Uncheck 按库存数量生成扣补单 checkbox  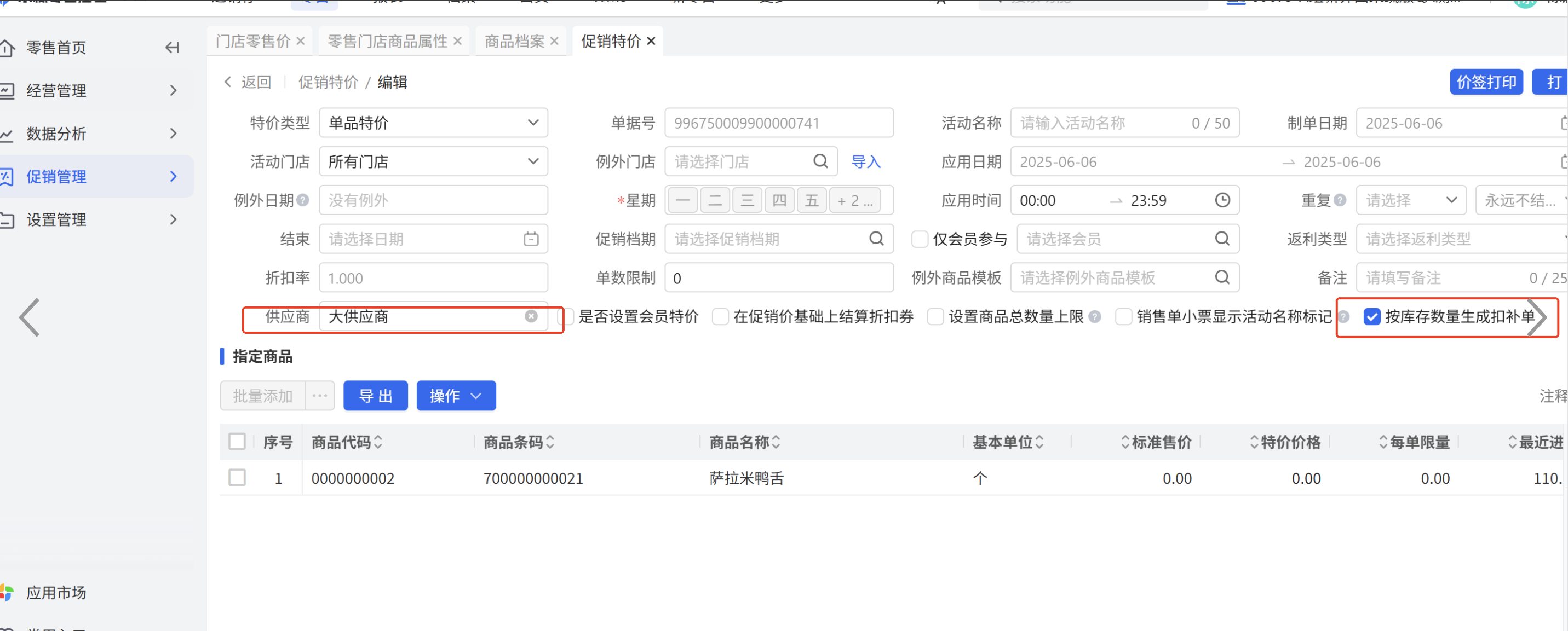coord(1372,316)
